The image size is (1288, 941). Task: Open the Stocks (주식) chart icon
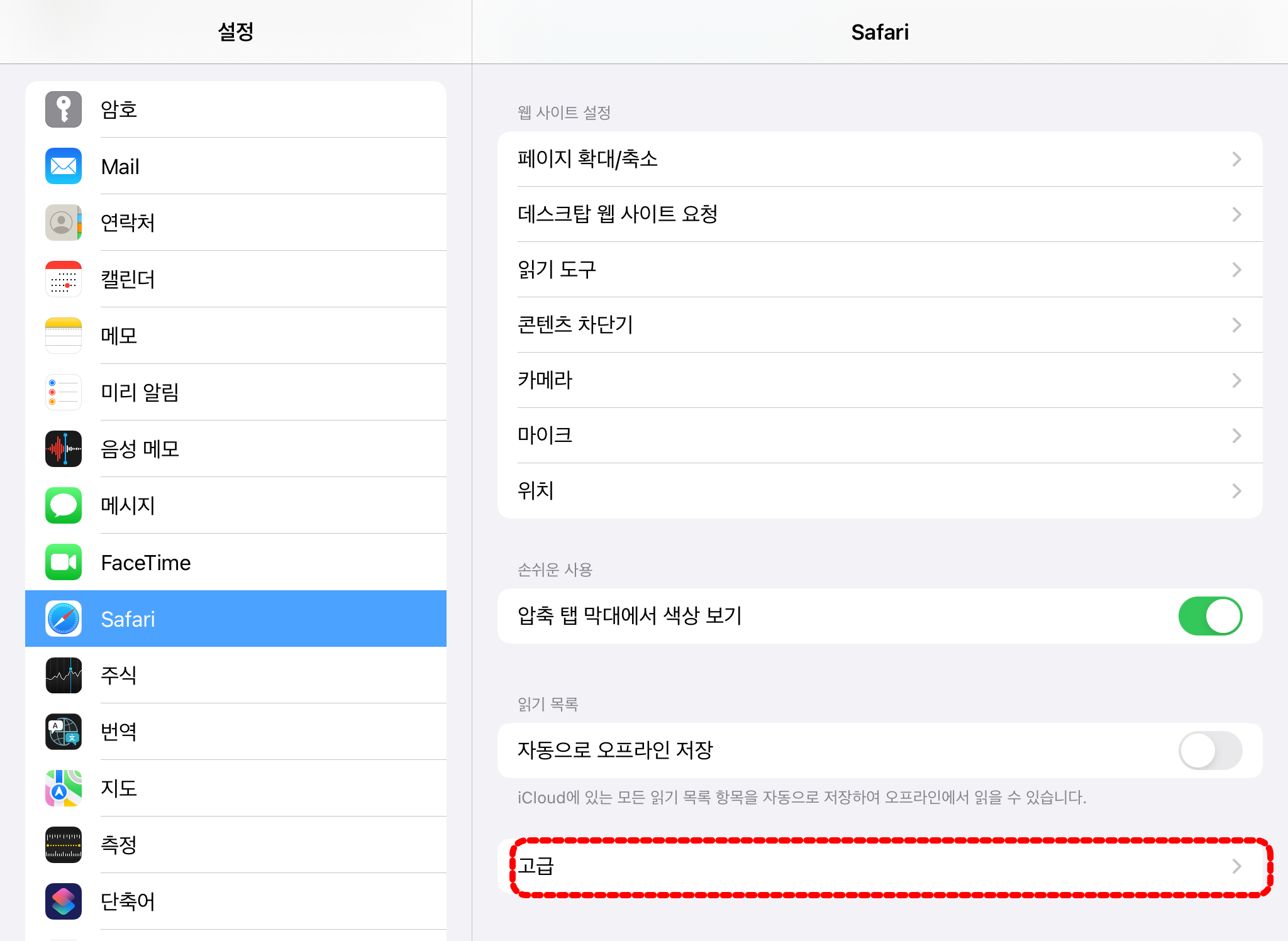click(64, 675)
